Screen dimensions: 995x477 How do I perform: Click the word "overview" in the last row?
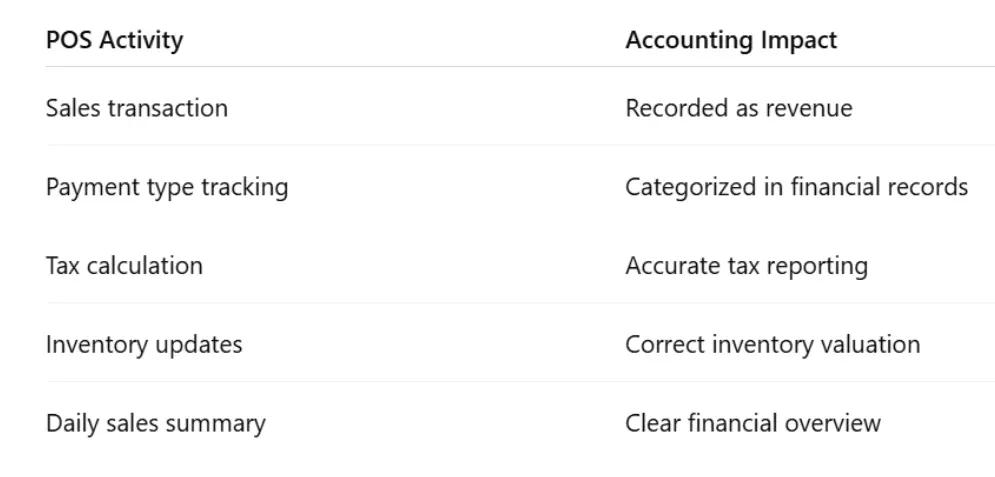click(x=833, y=423)
